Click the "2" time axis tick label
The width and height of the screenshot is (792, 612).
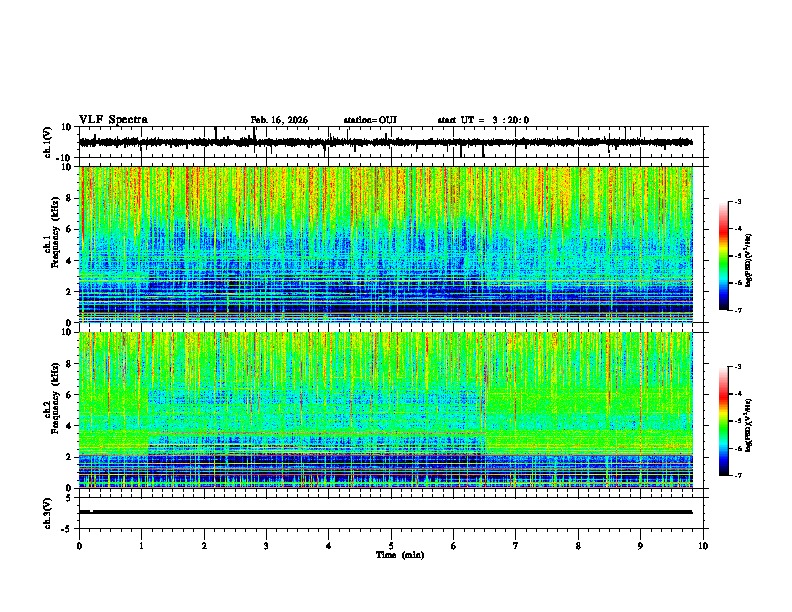coord(204,546)
